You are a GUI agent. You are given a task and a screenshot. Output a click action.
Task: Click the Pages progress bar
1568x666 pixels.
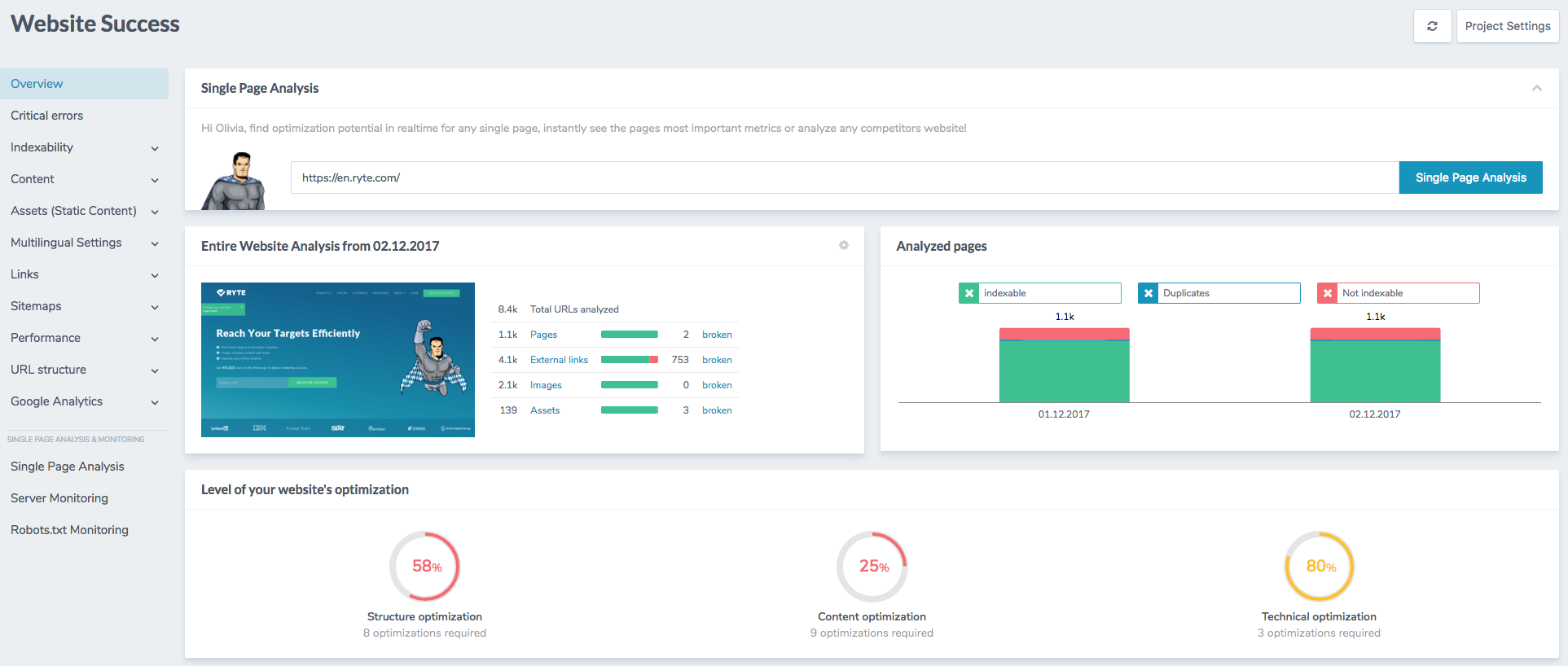630,335
